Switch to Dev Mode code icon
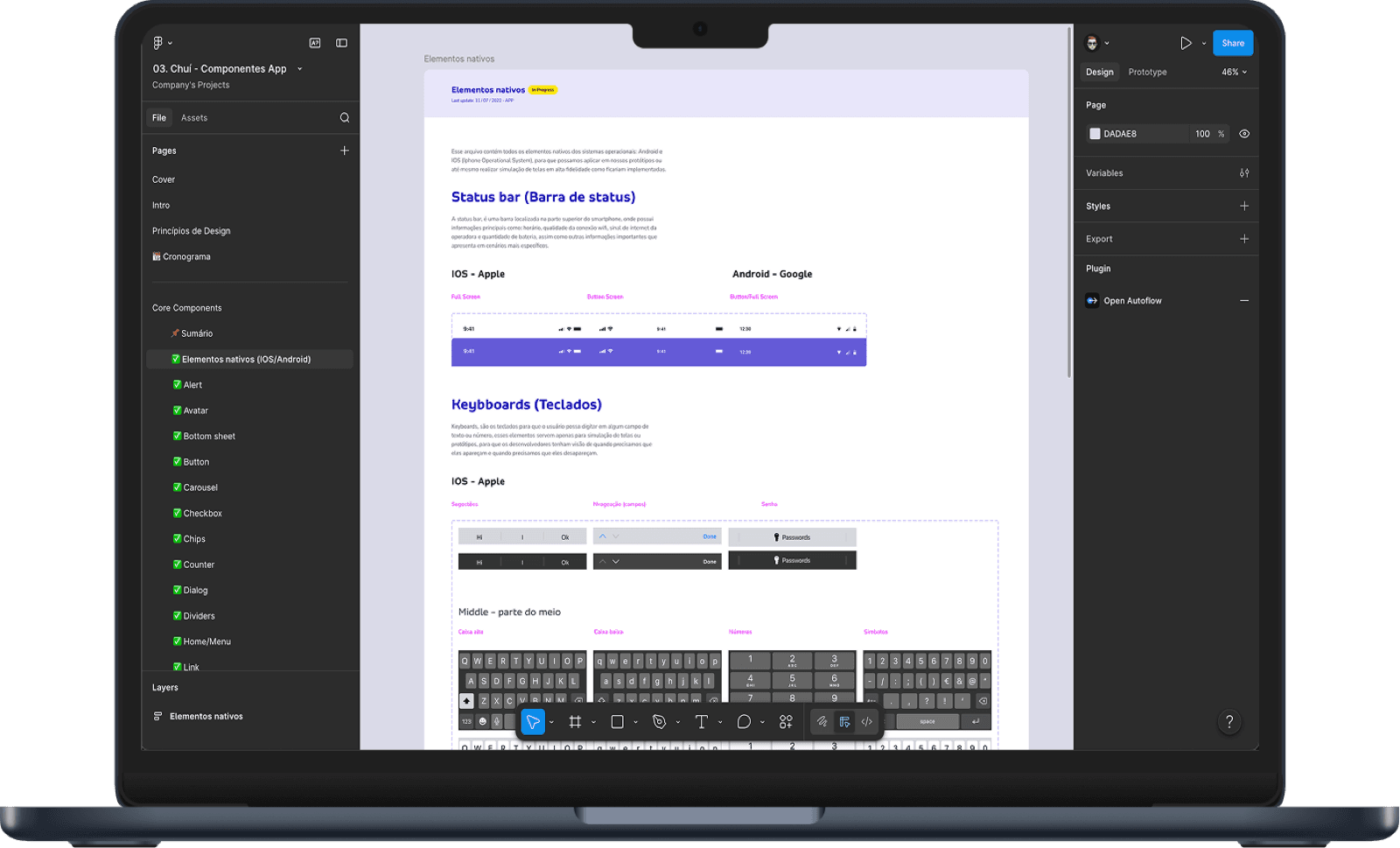The width and height of the screenshot is (1400, 848). tap(867, 722)
